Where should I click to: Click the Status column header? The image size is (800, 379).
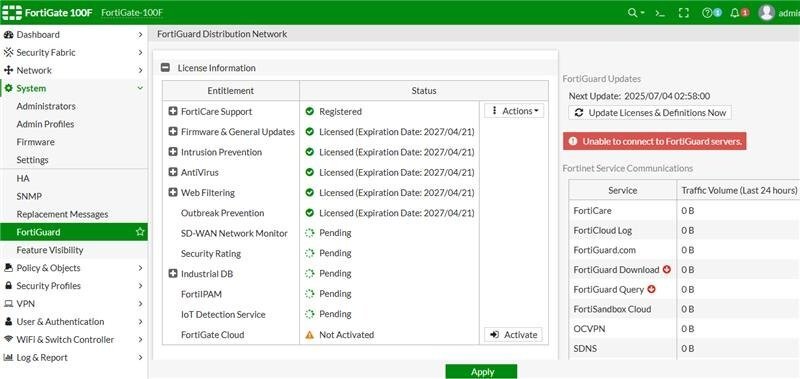click(x=424, y=91)
